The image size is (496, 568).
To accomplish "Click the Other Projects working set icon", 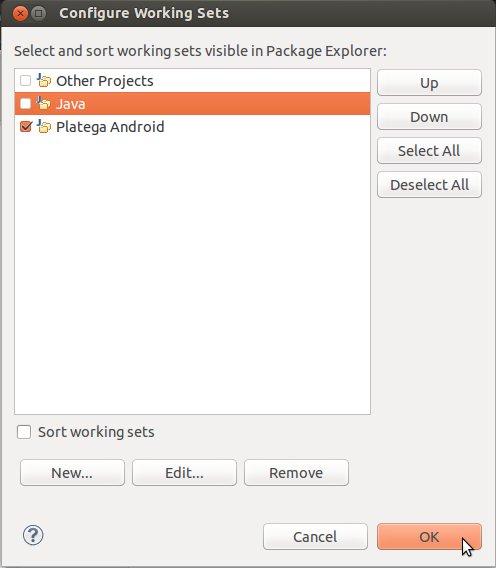I will click(x=44, y=80).
